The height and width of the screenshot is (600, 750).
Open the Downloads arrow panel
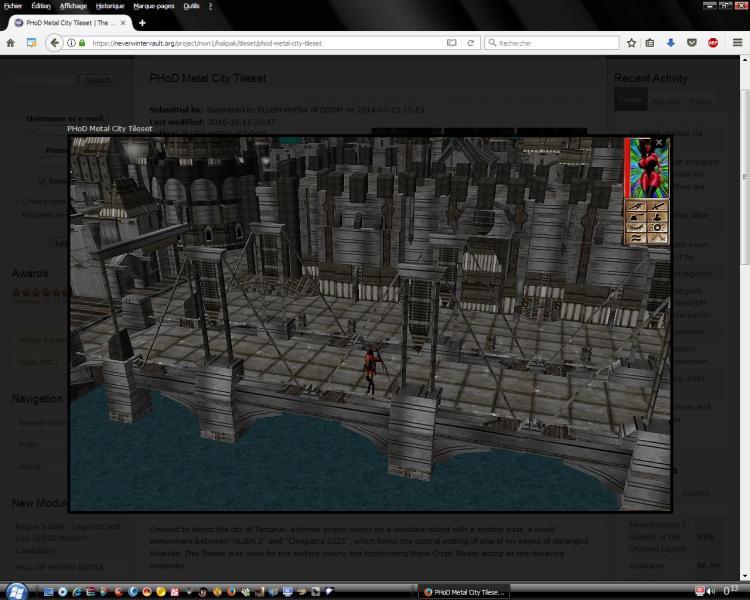671,43
